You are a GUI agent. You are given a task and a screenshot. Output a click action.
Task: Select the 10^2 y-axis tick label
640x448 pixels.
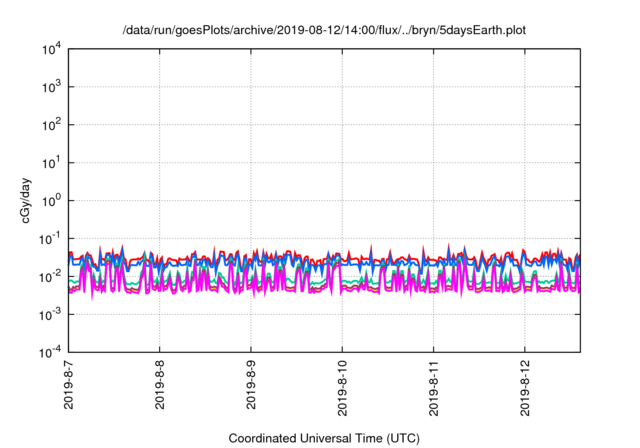(x=50, y=125)
